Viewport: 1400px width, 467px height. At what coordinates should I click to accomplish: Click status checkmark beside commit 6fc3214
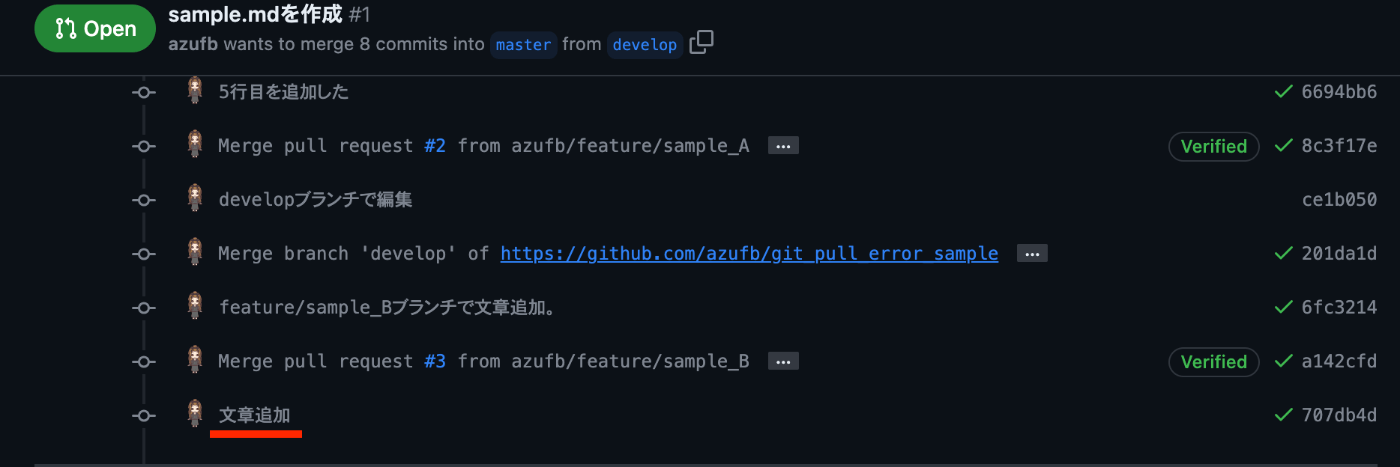coord(1284,307)
